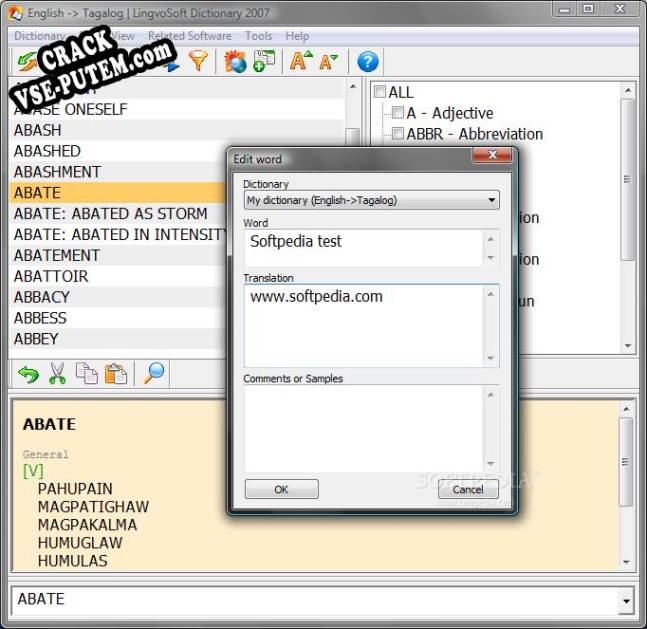
Task: Open the Tools menu
Action: (258, 36)
